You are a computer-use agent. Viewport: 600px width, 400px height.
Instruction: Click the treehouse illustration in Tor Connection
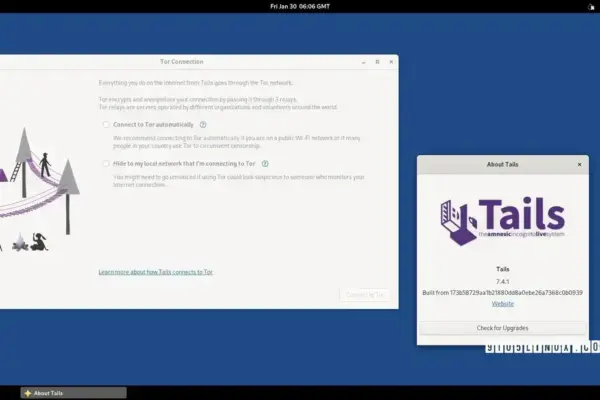pos(38,189)
